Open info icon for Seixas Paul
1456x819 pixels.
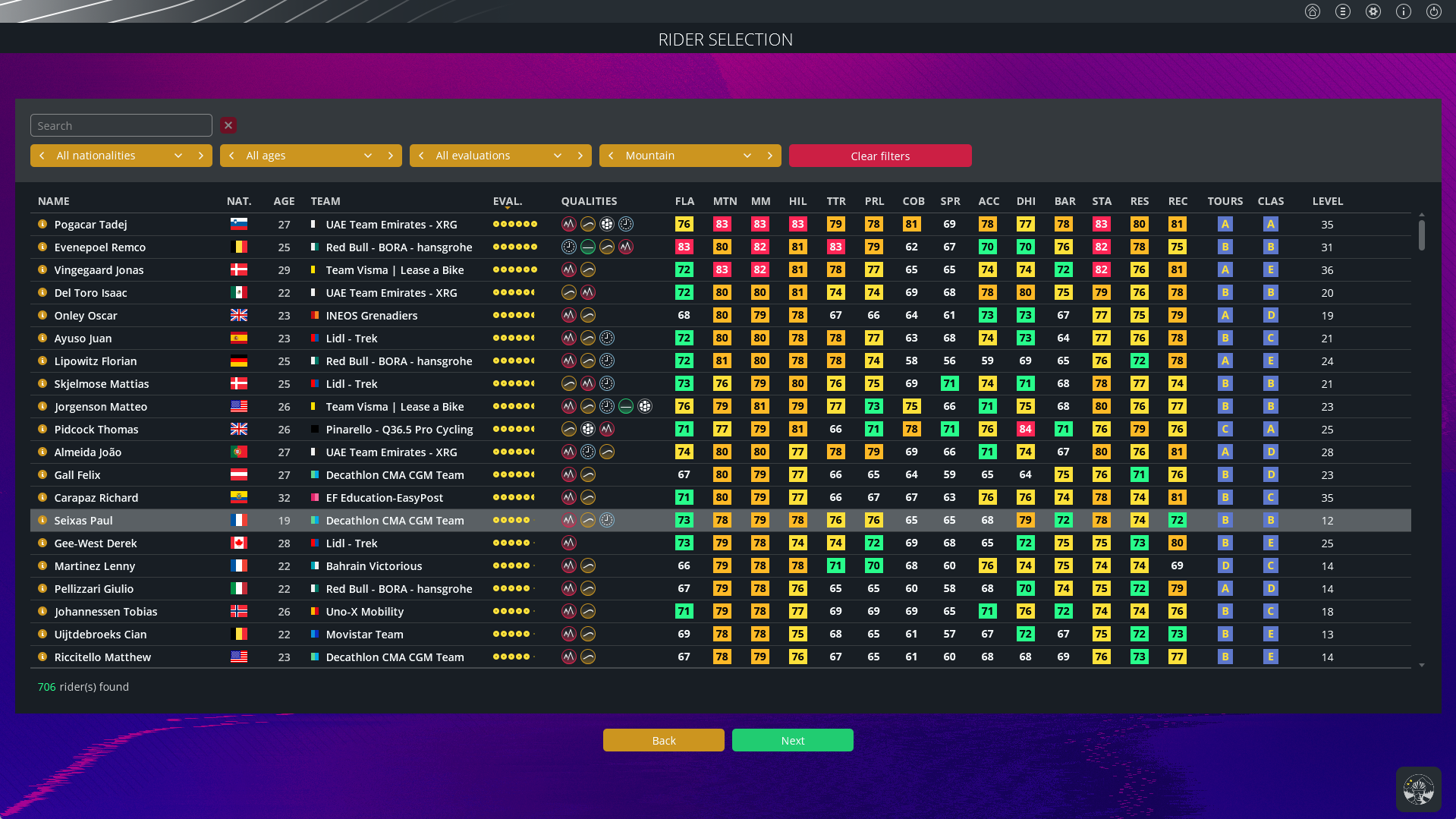[x=42, y=520]
